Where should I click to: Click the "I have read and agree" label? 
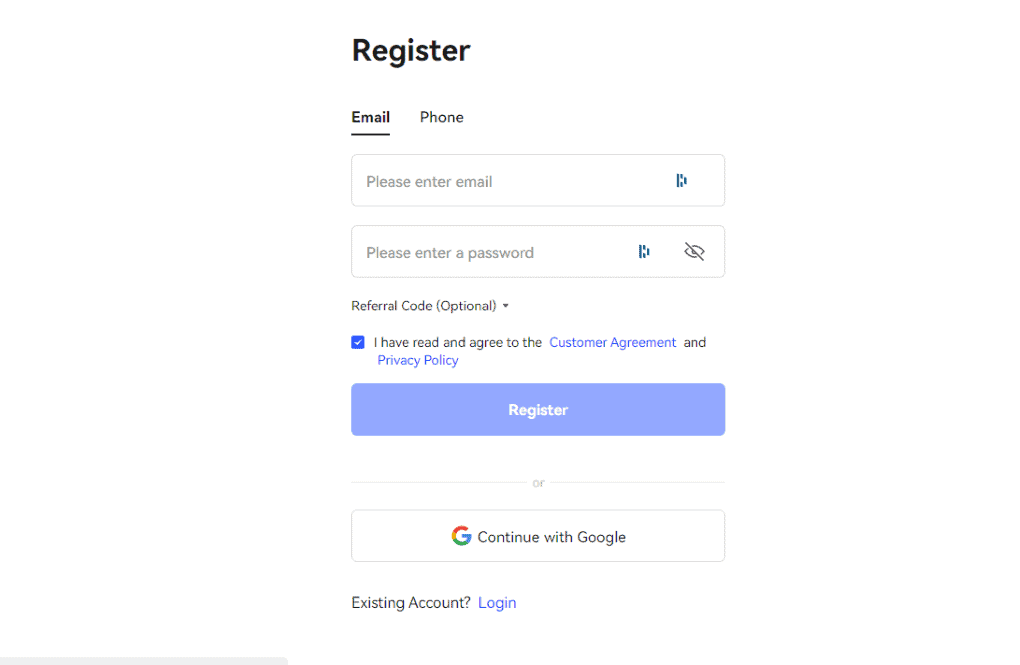(458, 342)
